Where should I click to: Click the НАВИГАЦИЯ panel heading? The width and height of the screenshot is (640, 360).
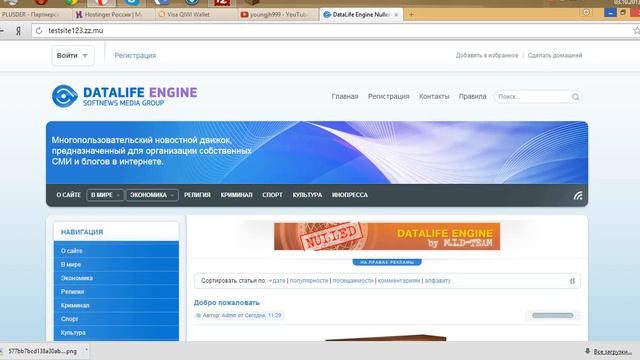(82, 232)
